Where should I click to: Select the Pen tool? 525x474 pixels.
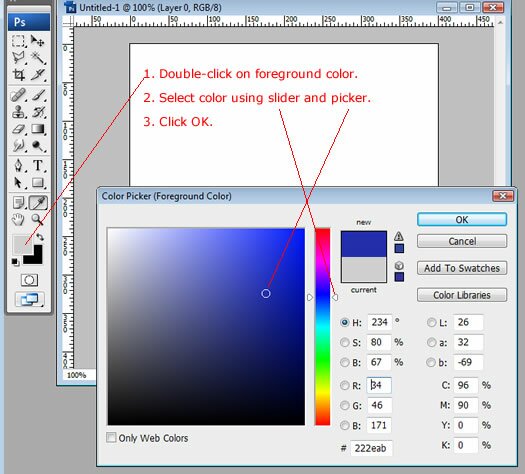[18, 165]
